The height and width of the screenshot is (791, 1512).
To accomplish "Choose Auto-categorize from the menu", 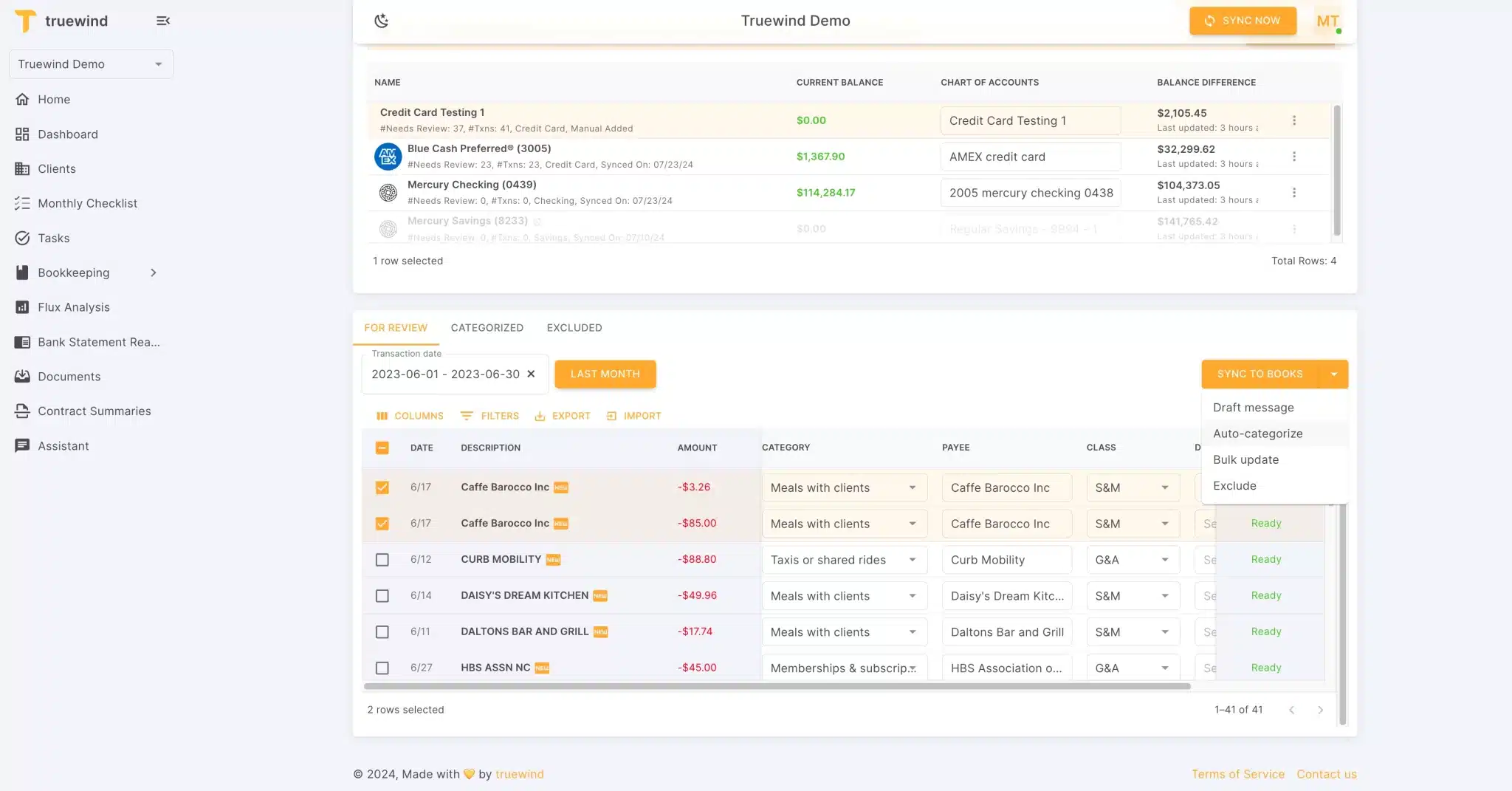I will click(x=1257, y=434).
